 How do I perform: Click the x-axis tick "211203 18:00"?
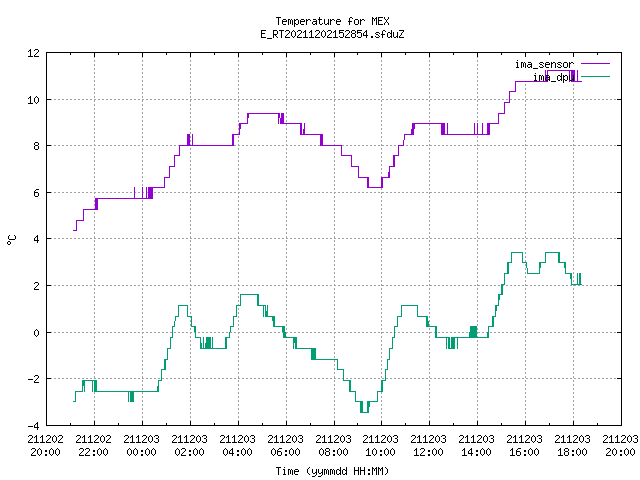(573, 445)
